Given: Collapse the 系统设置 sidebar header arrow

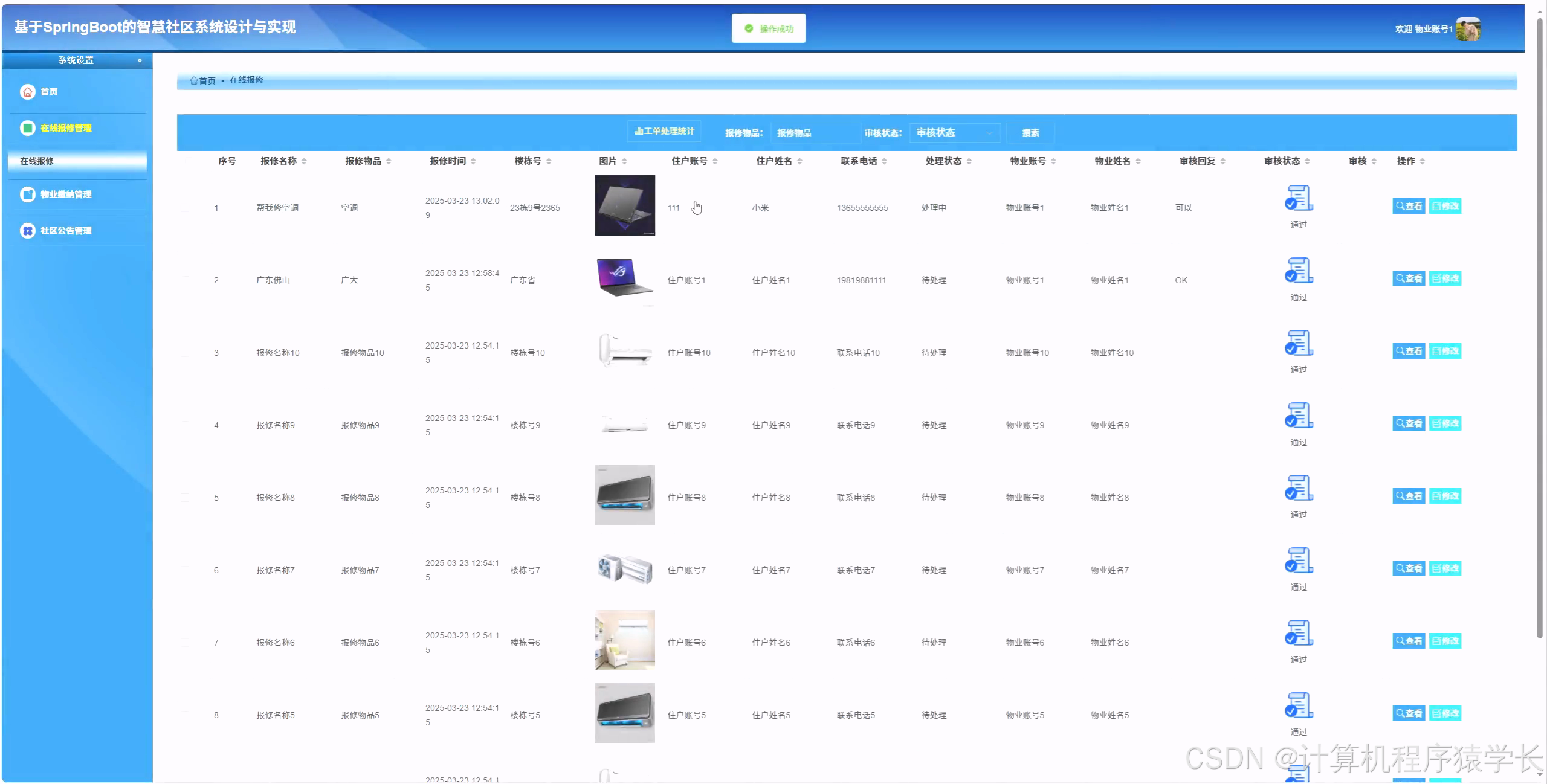Looking at the screenshot, I should tap(140, 60).
